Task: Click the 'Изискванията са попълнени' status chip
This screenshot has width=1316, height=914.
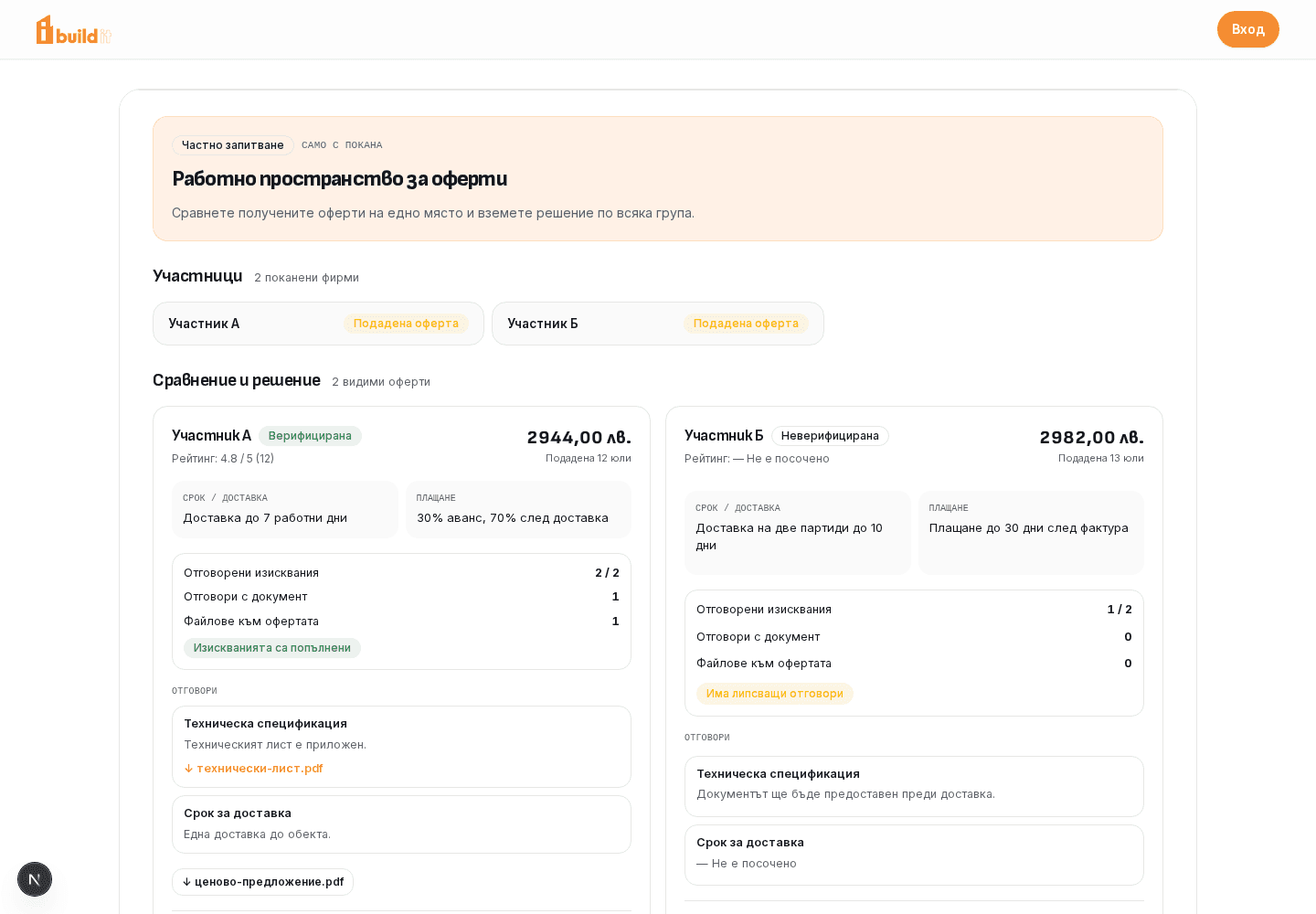Action: [x=272, y=648]
